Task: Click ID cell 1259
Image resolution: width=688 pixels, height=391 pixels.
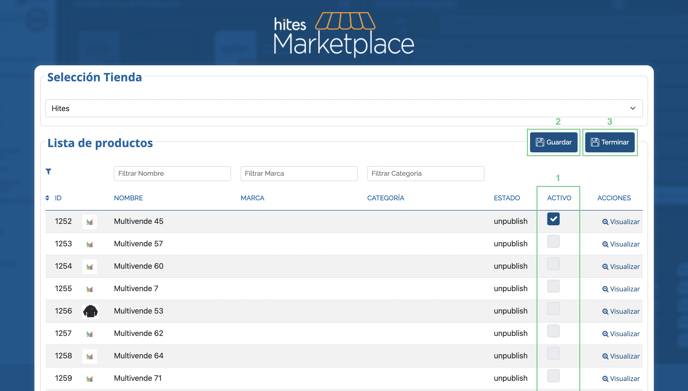Action: coord(63,378)
